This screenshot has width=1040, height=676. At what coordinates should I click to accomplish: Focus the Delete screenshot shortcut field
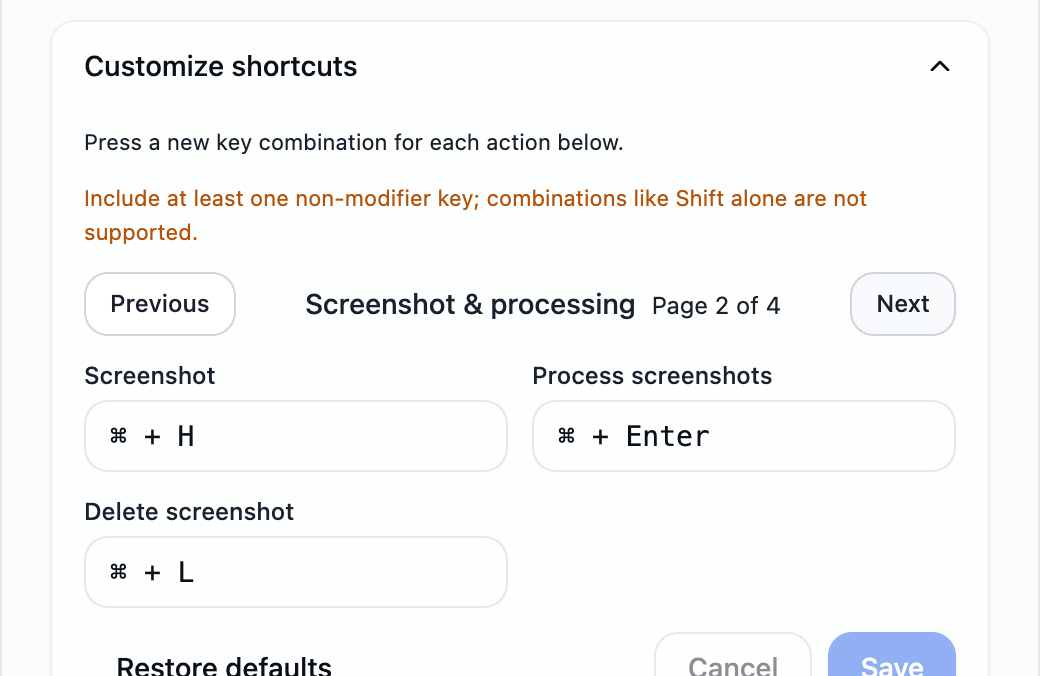pos(296,572)
